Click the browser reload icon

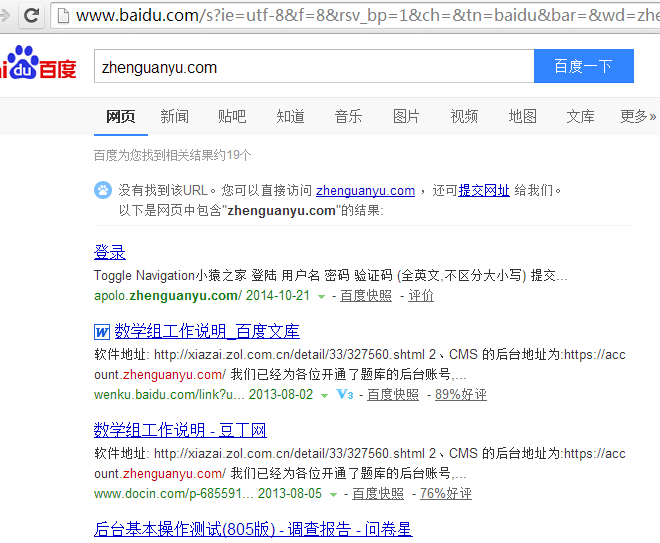[x=32, y=16]
